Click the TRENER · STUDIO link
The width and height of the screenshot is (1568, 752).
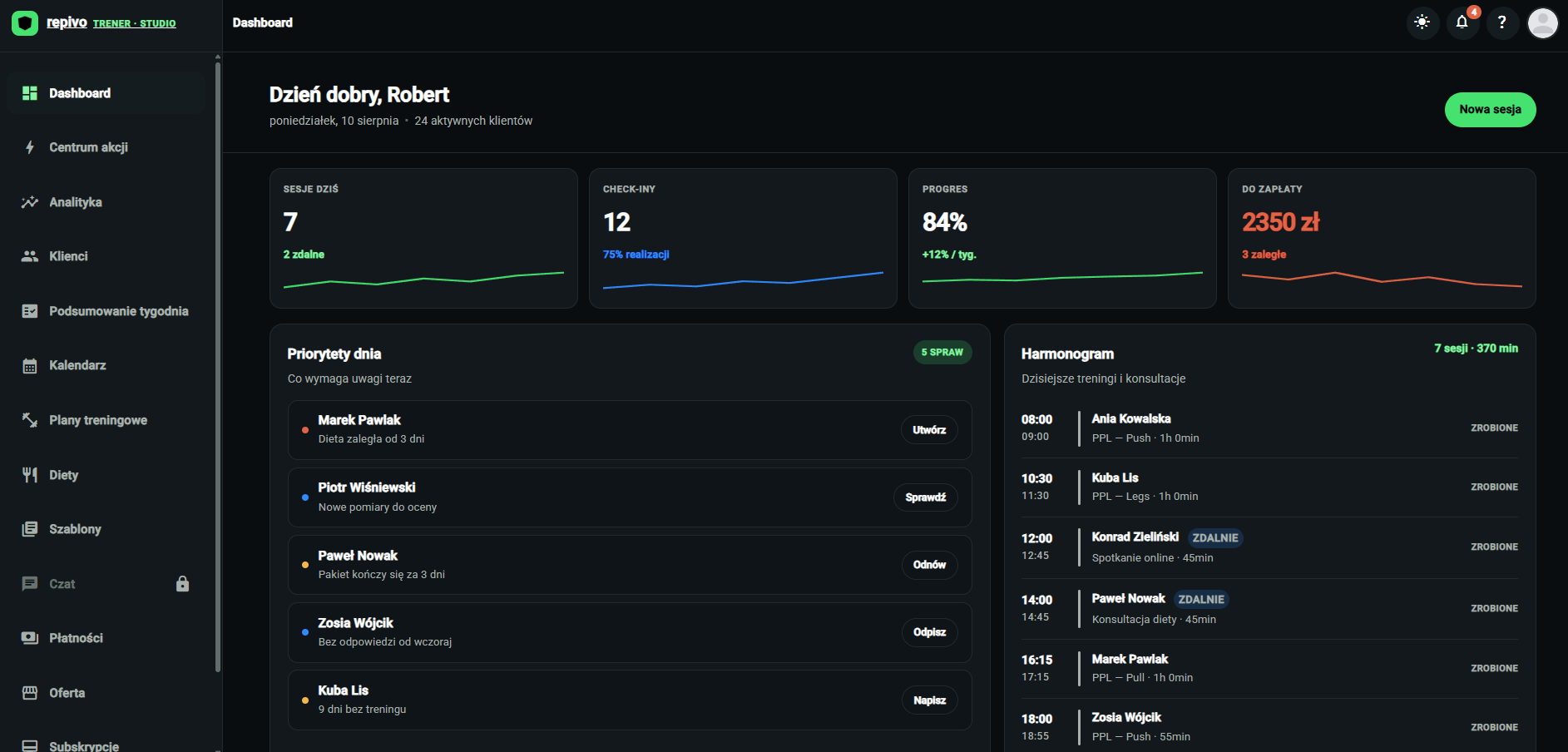pyautogui.click(x=134, y=24)
